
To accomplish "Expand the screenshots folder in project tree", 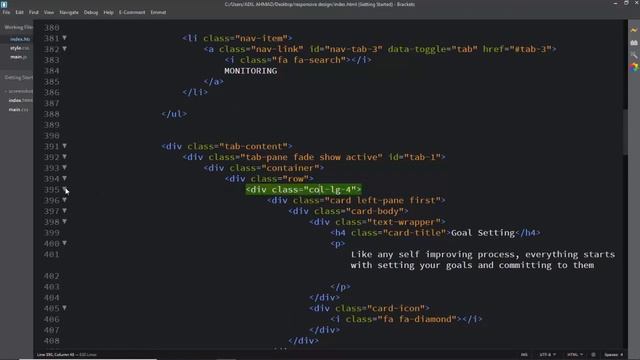I will (19, 91).
